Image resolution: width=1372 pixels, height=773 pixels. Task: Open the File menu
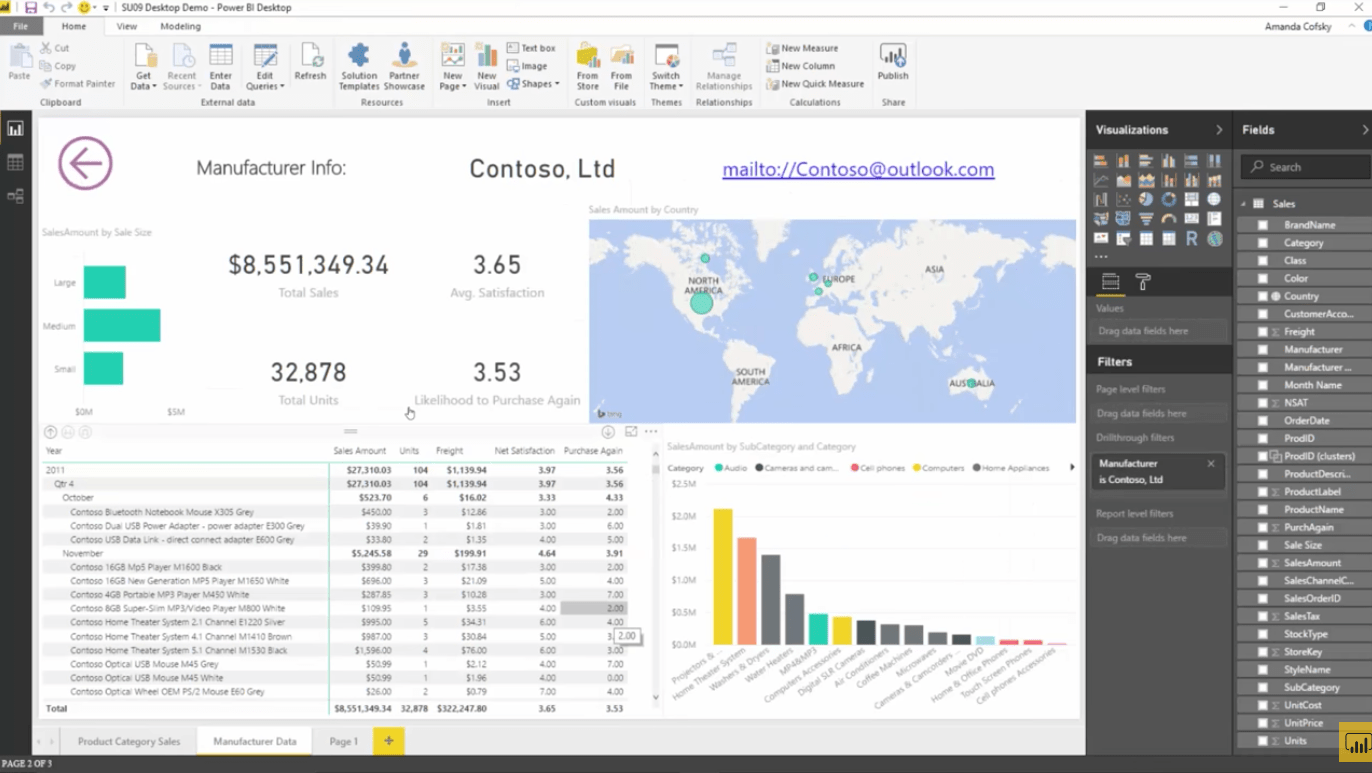(20, 26)
